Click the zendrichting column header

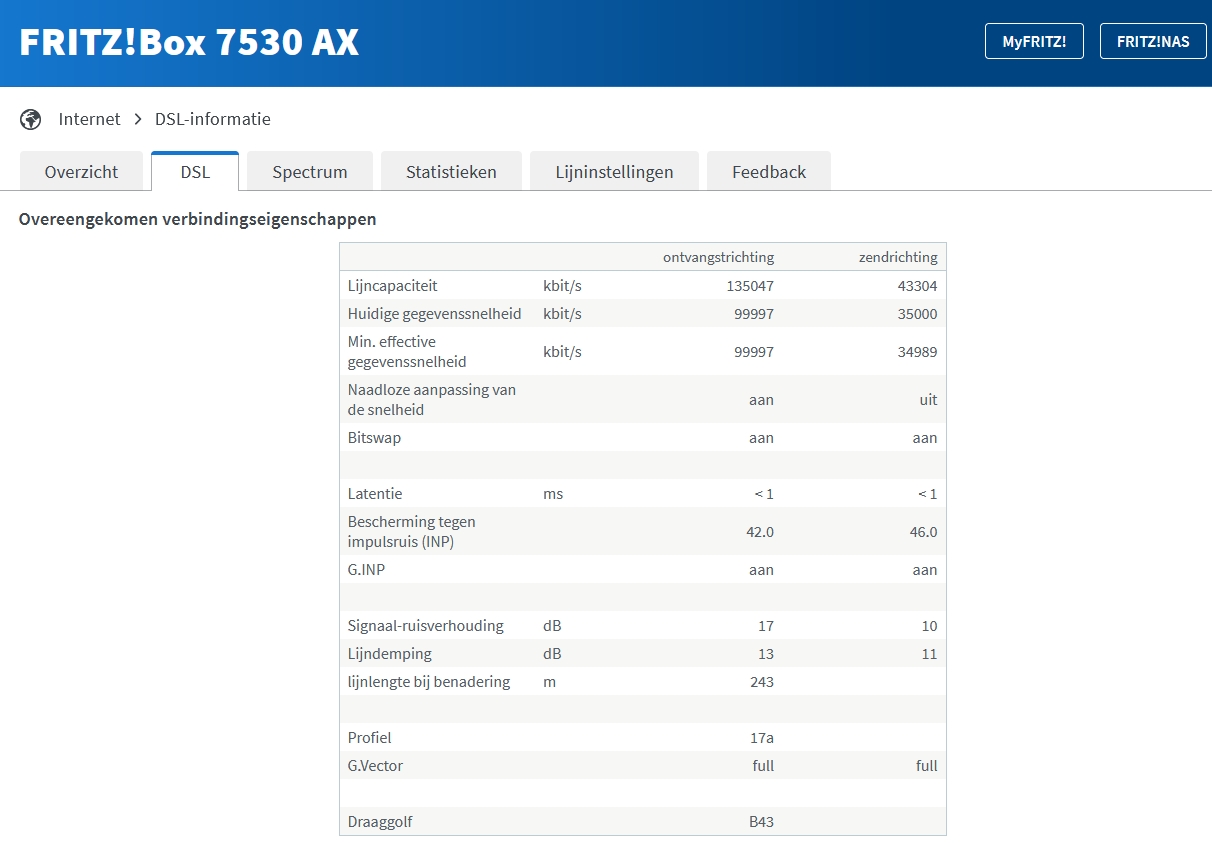pyautogui.click(x=897, y=257)
